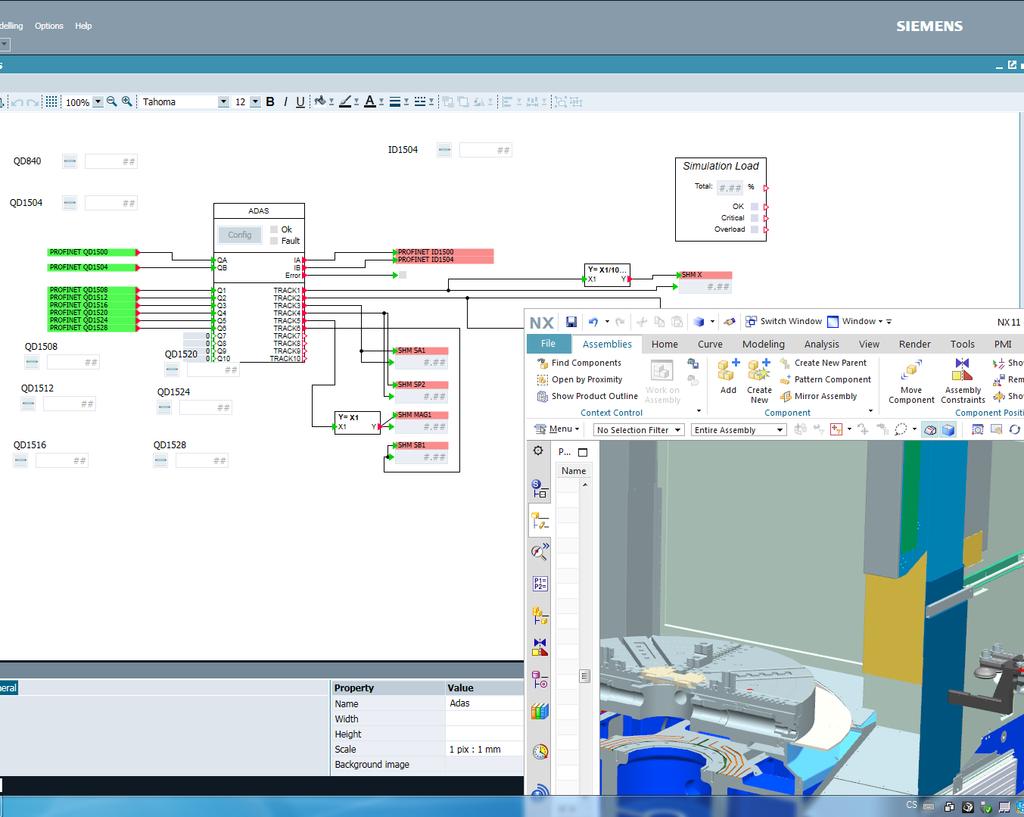Click the Scale property value
Viewport: 1024px width, 817px height.
click(485, 749)
